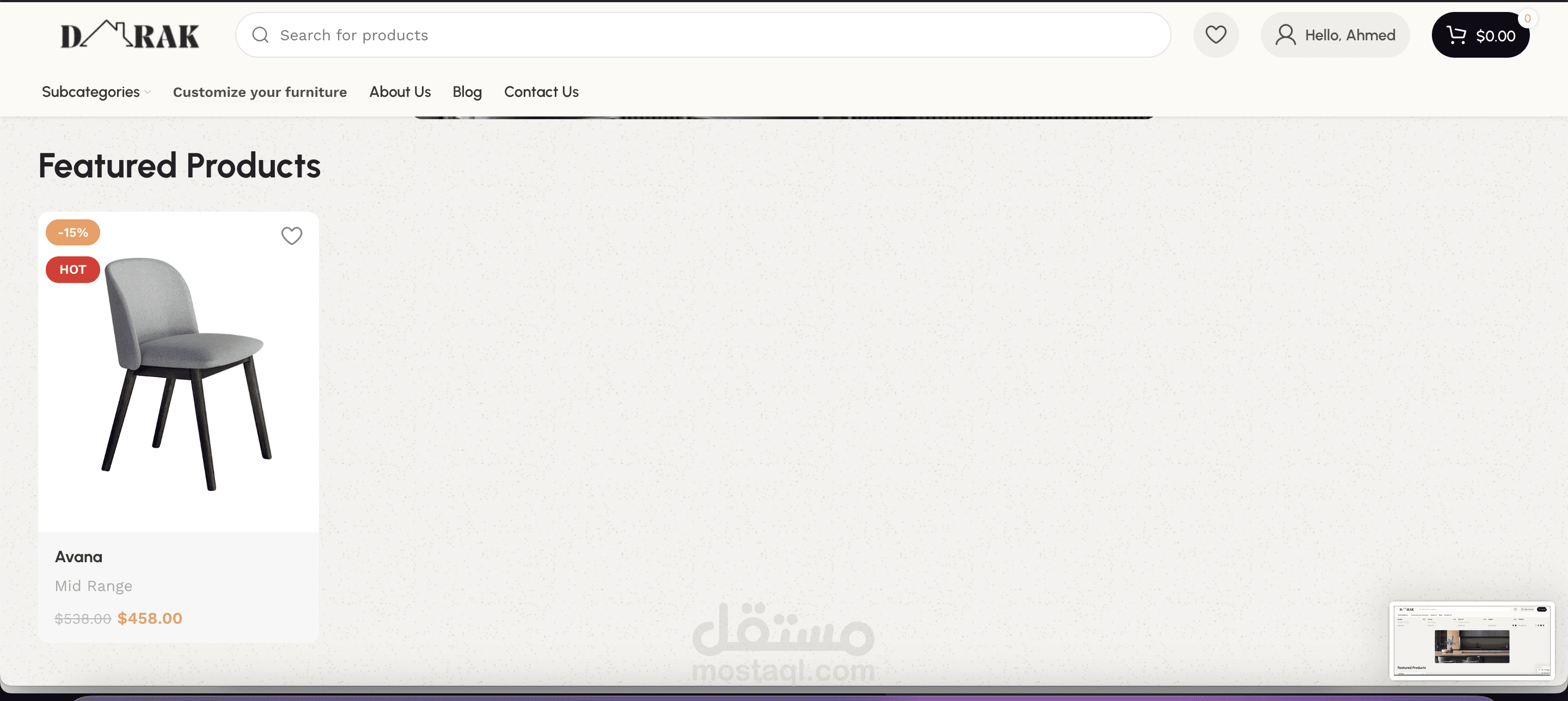Open Customize your furniture page
The width and height of the screenshot is (1568, 701).
pos(260,92)
